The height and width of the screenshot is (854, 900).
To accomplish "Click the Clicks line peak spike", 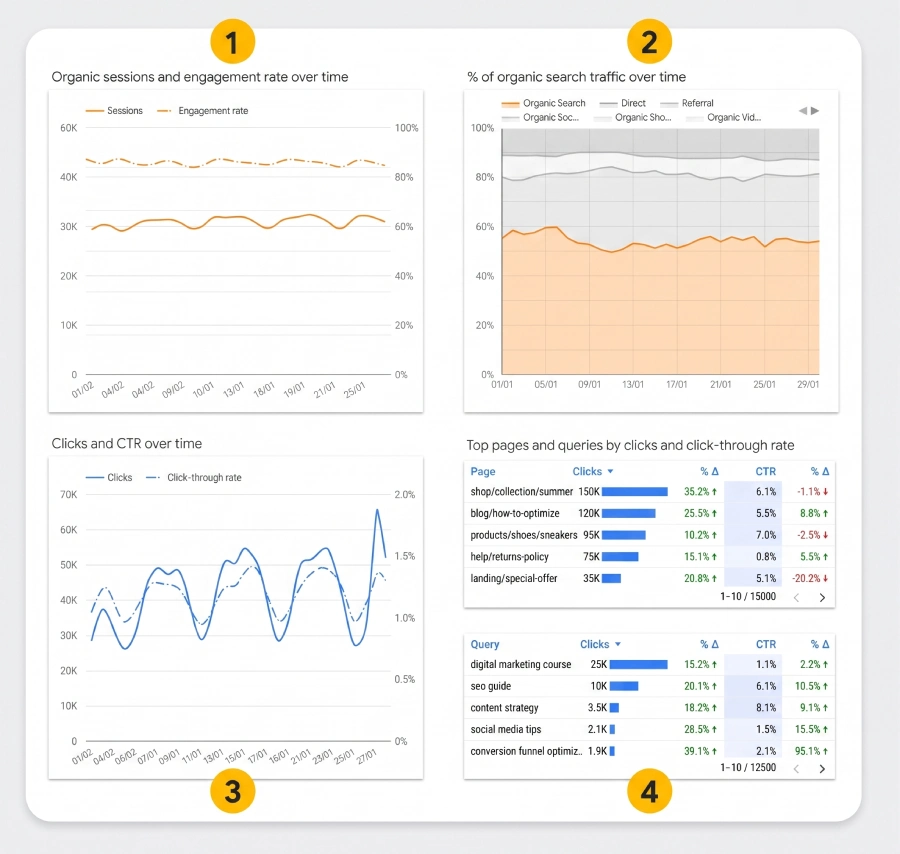I will click(x=377, y=510).
